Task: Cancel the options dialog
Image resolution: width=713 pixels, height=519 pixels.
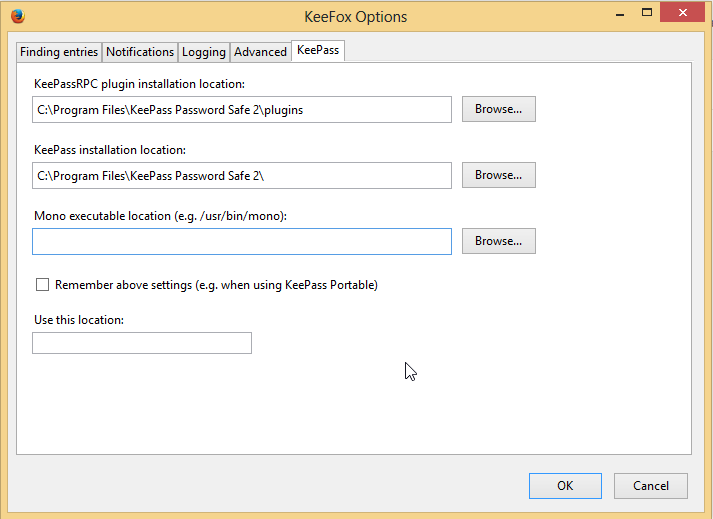Action: point(650,486)
